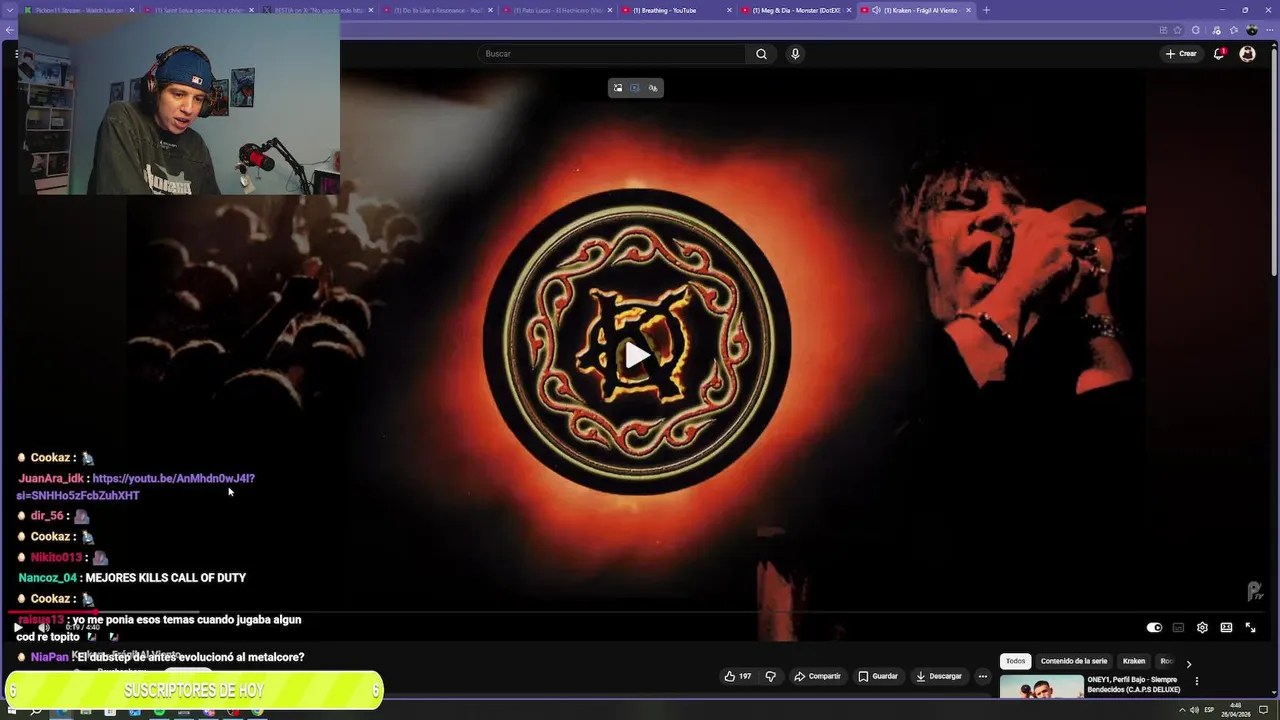This screenshot has width=1280, height=720.
Task: Open browser profile avatar
Action: [x=1252, y=30]
